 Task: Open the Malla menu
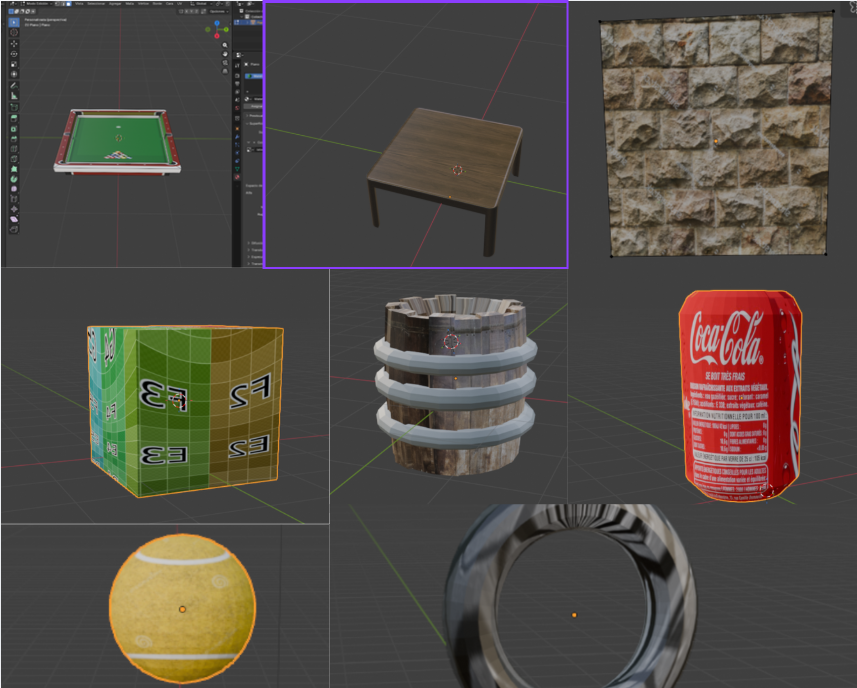pyautogui.click(x=129, y=3)
